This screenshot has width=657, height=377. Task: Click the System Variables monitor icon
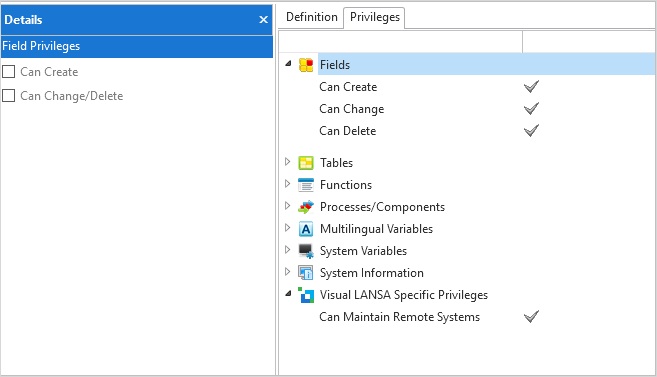coord(306,251)
